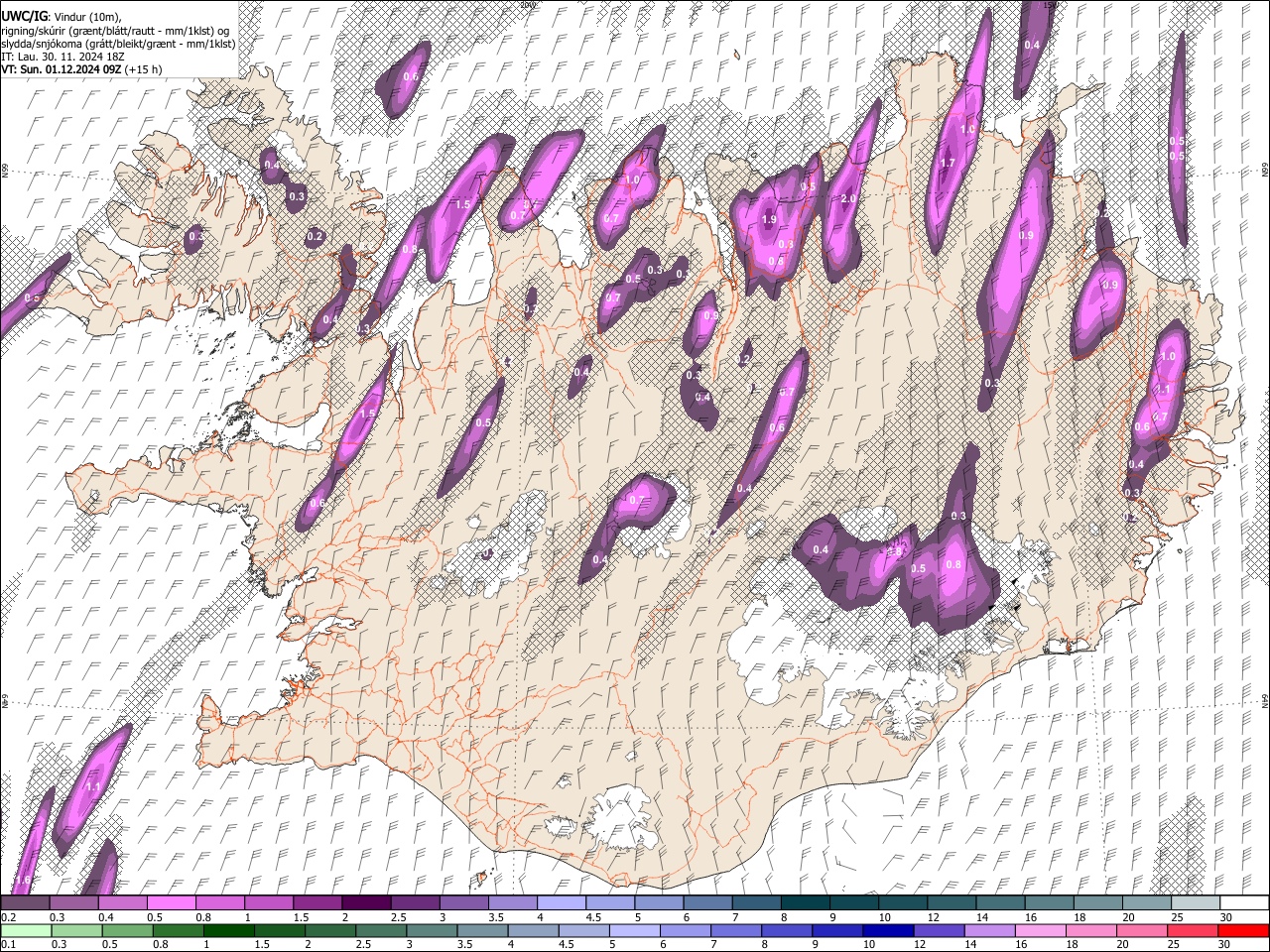Click the 2.0 snowfall value on the map
1270x952 pixels.
(x=847, y=199)
